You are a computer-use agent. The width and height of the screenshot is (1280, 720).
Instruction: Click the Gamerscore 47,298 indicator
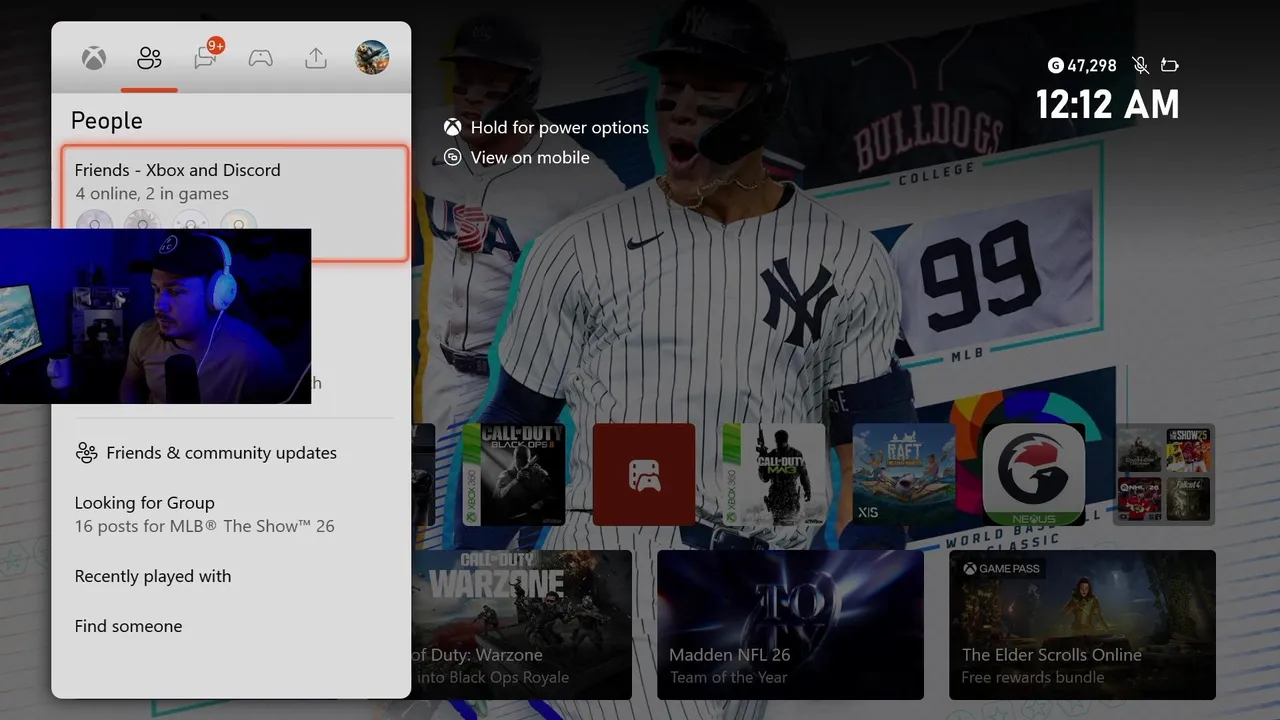(1082, 66)
